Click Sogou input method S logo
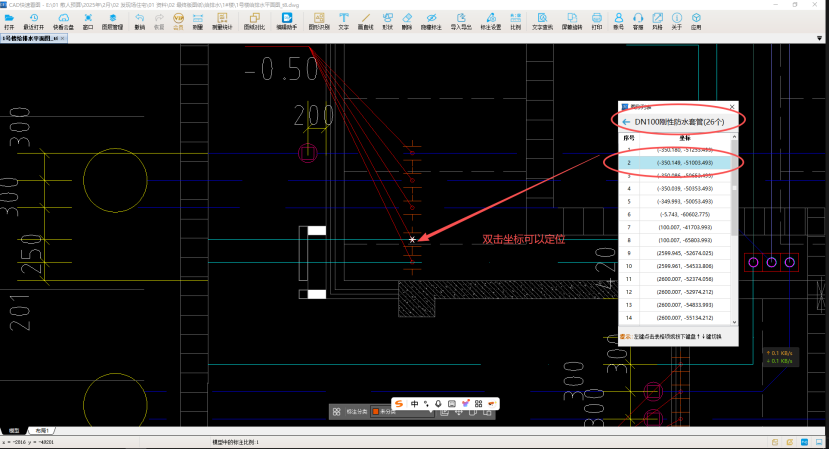Image resolution: width=830 pixels, height=449 pixels. coord(399,403)
